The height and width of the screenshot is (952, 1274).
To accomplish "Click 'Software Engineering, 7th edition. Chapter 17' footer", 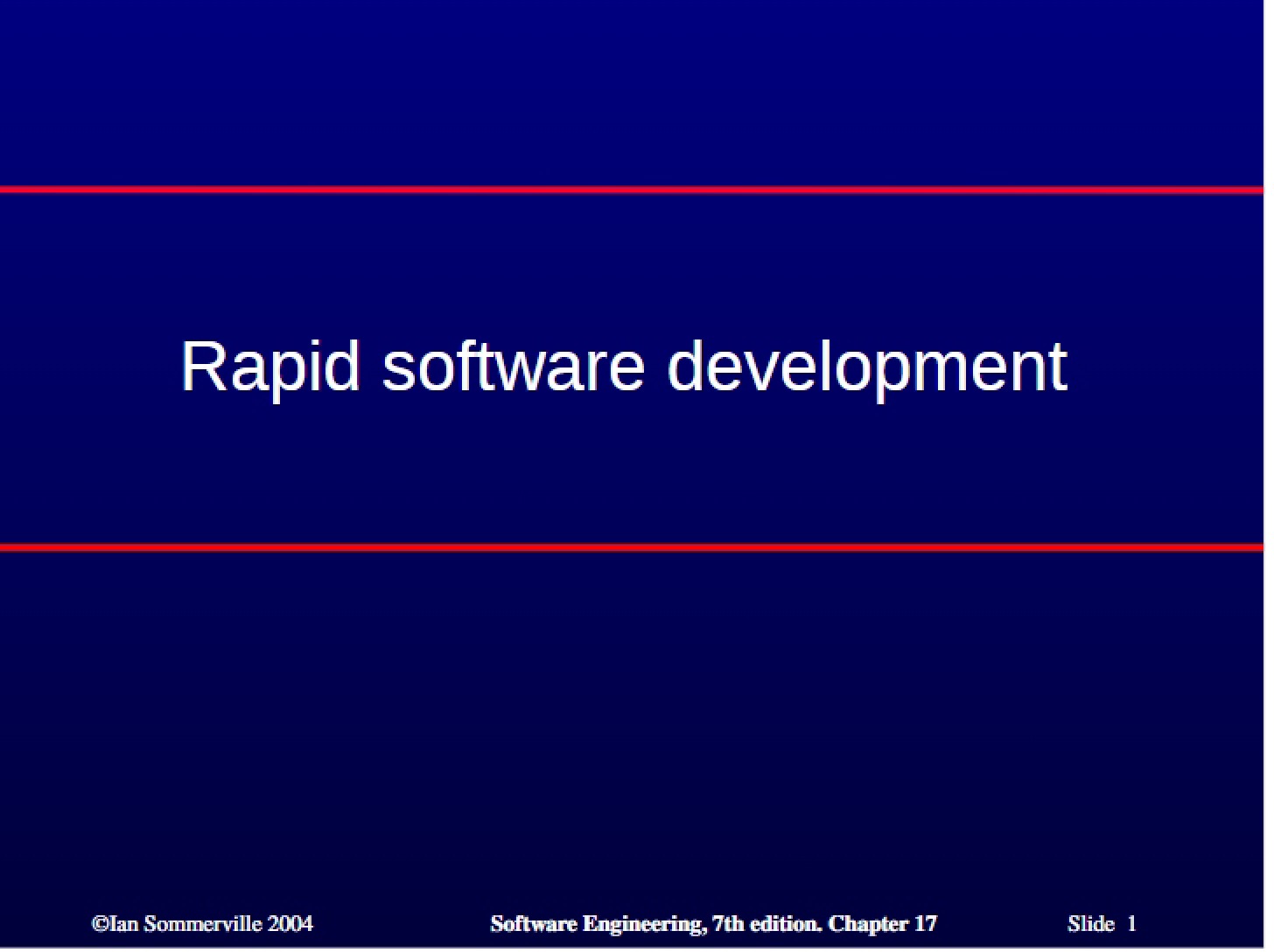I will 713,924.
